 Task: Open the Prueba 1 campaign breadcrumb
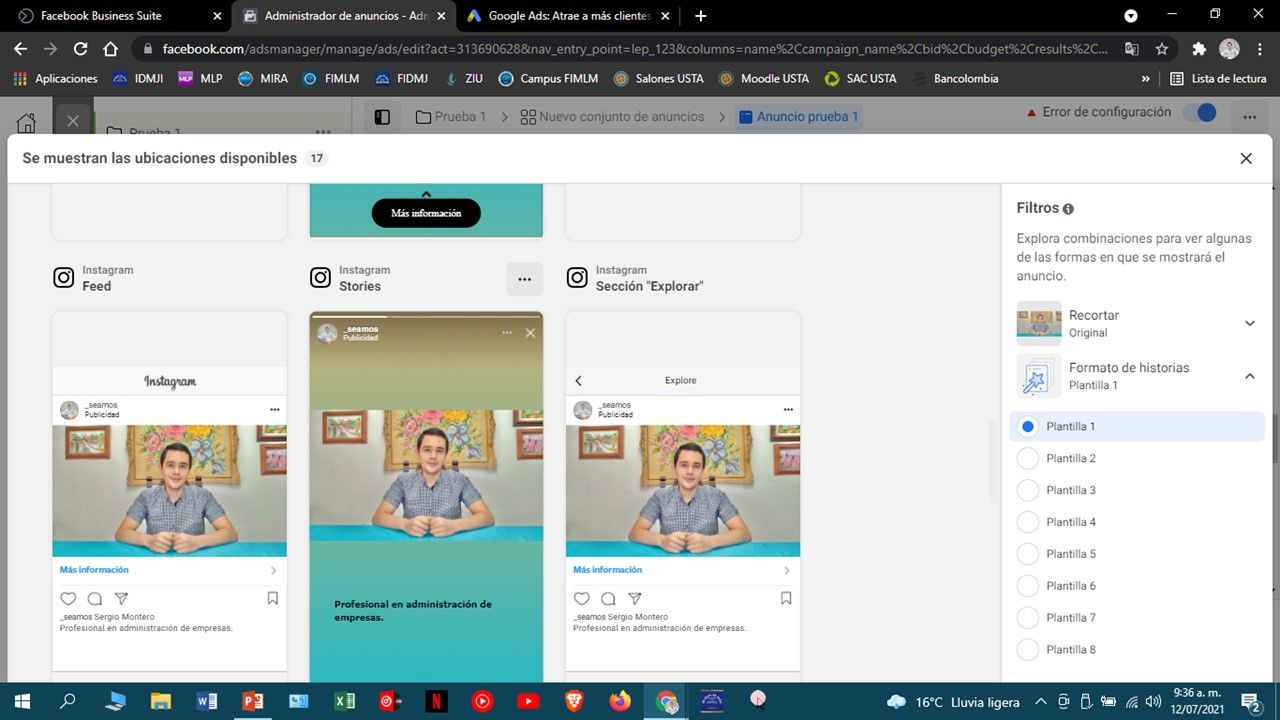coord(450,117)
